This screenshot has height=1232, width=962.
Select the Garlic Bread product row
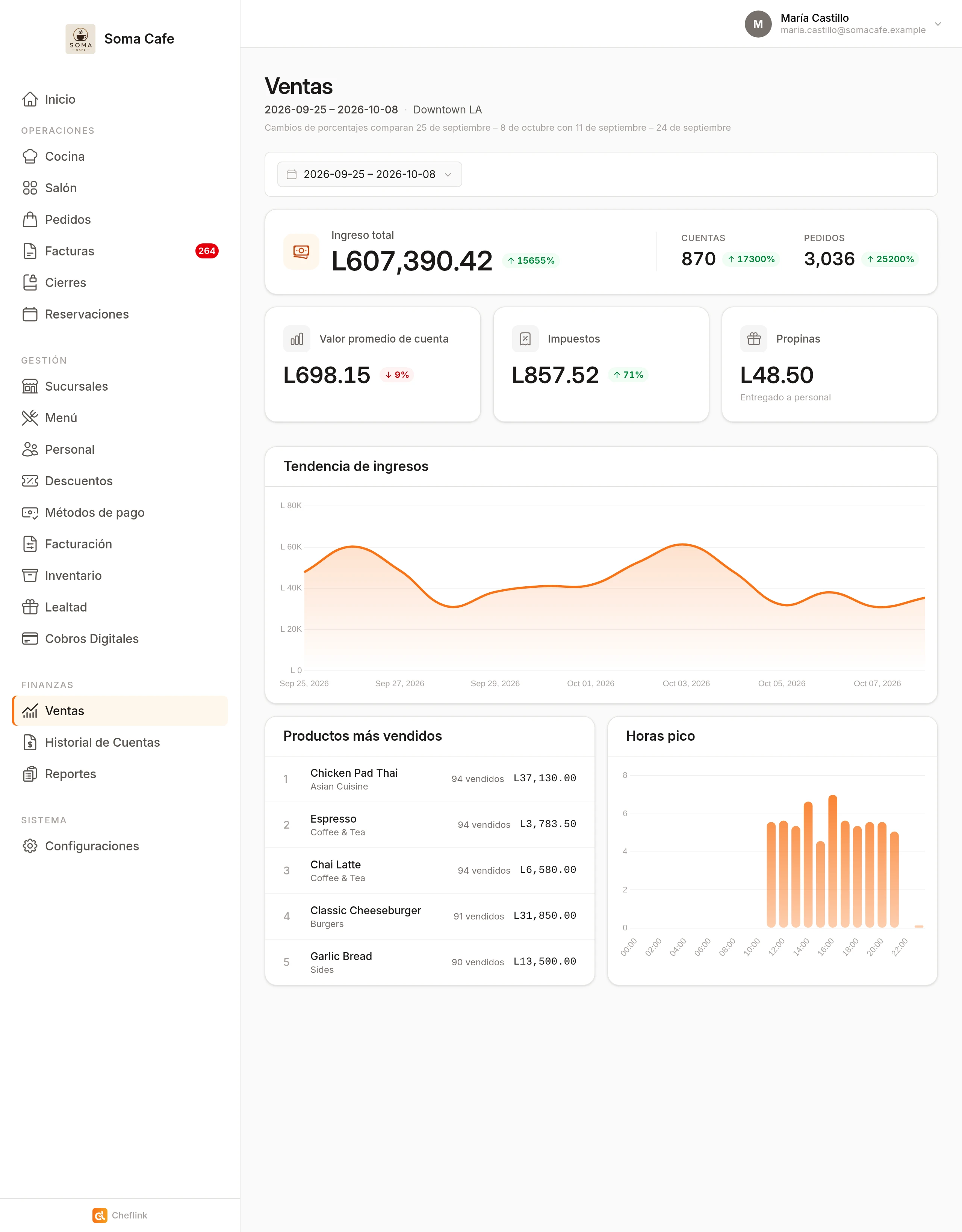click(x=430, y=962)
